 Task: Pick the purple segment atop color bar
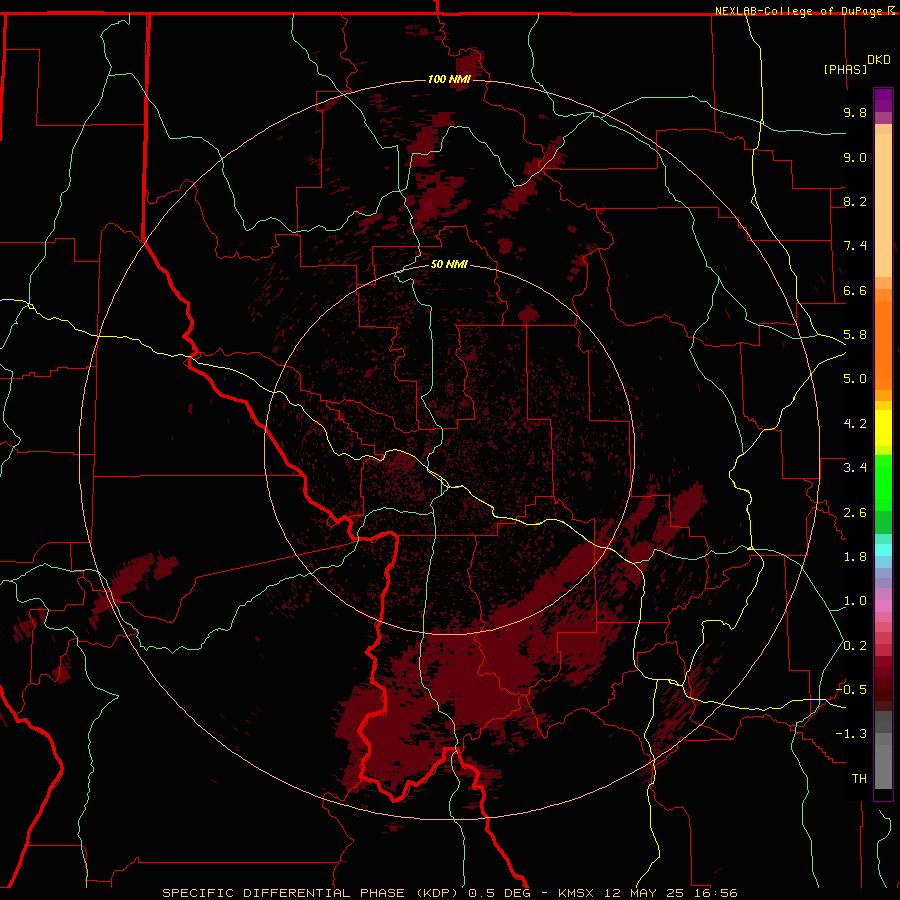click(x=883, y=100)
